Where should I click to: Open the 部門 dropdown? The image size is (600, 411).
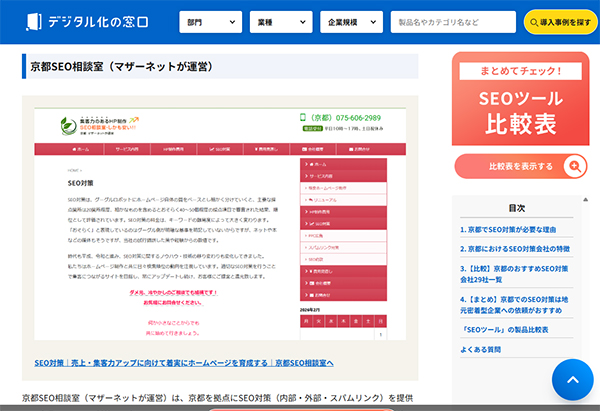[x=208, y=22]
